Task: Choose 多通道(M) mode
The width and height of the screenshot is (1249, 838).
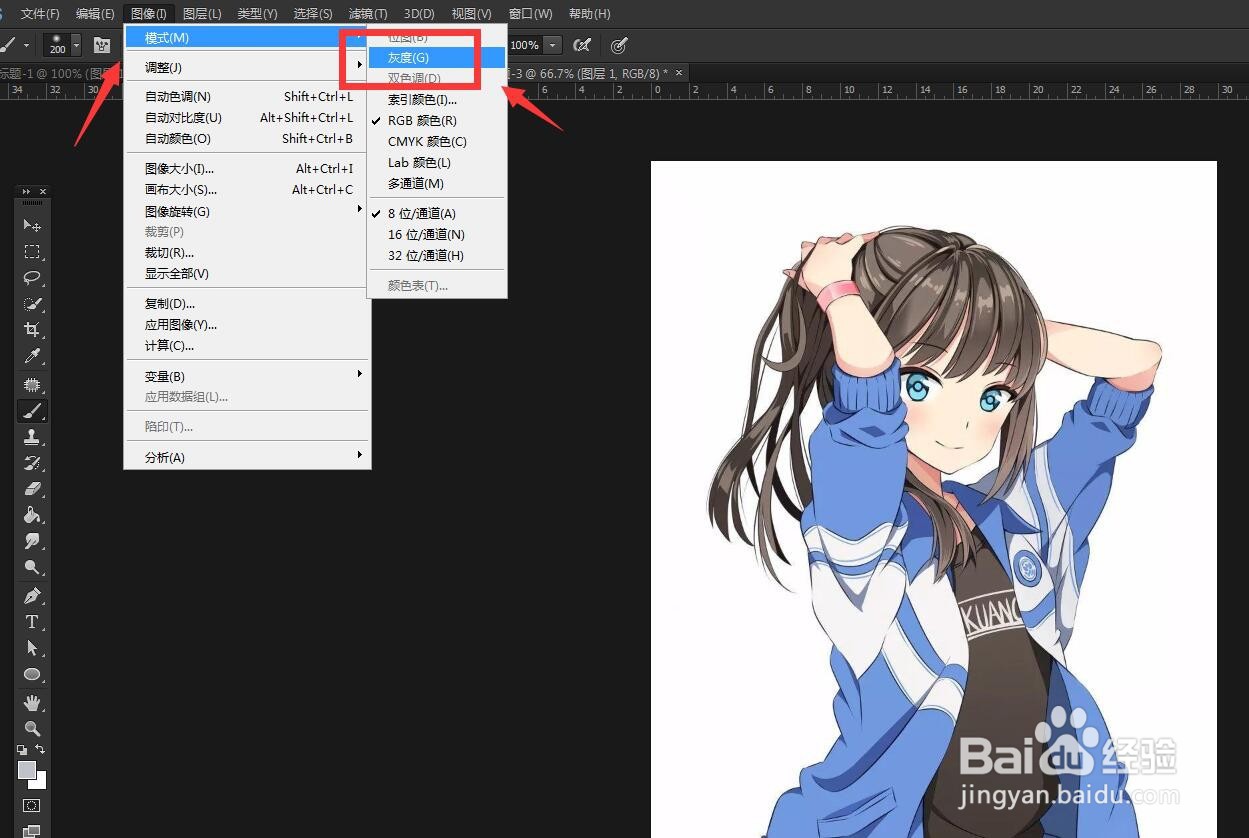Action: point(437,184)
